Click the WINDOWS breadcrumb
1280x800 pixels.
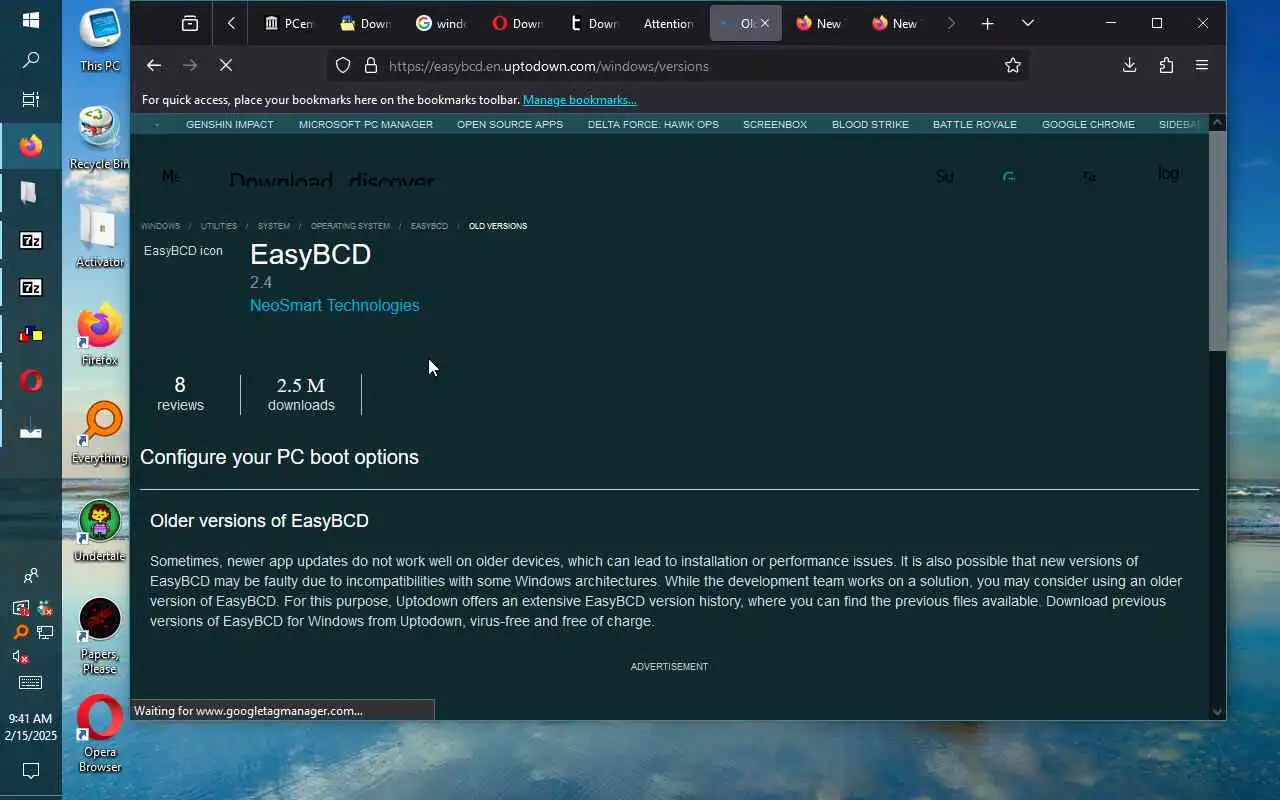pyautogui.click(x=160, y=226)
